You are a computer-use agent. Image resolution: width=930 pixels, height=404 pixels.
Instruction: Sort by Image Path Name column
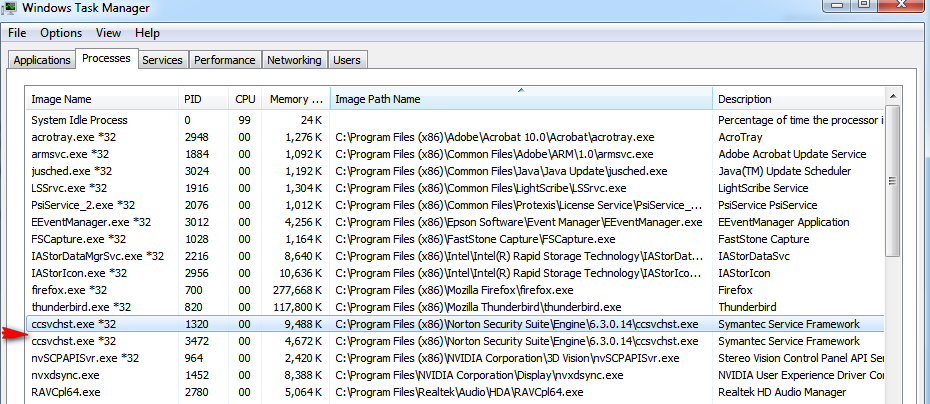point(520,99)
